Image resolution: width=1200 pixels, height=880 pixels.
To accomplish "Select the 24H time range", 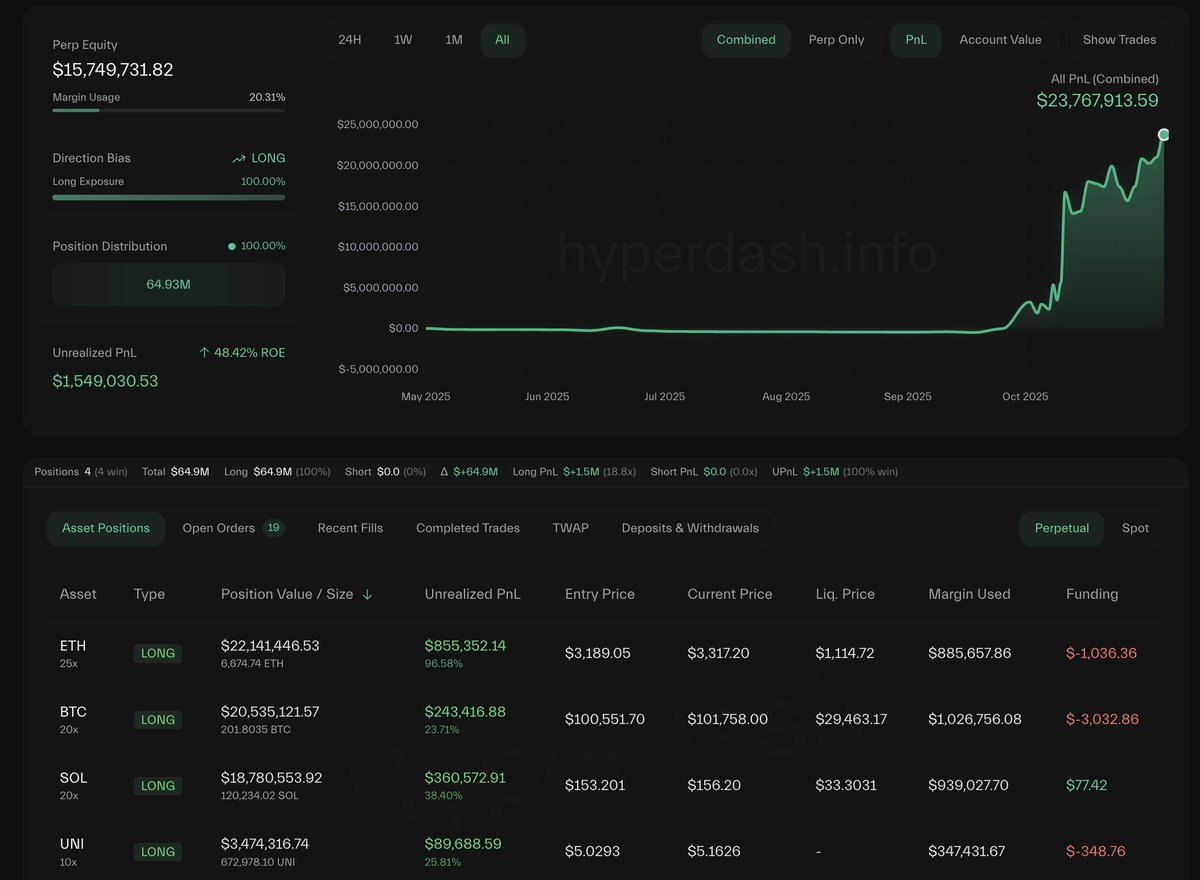I will tap(350, 40).
